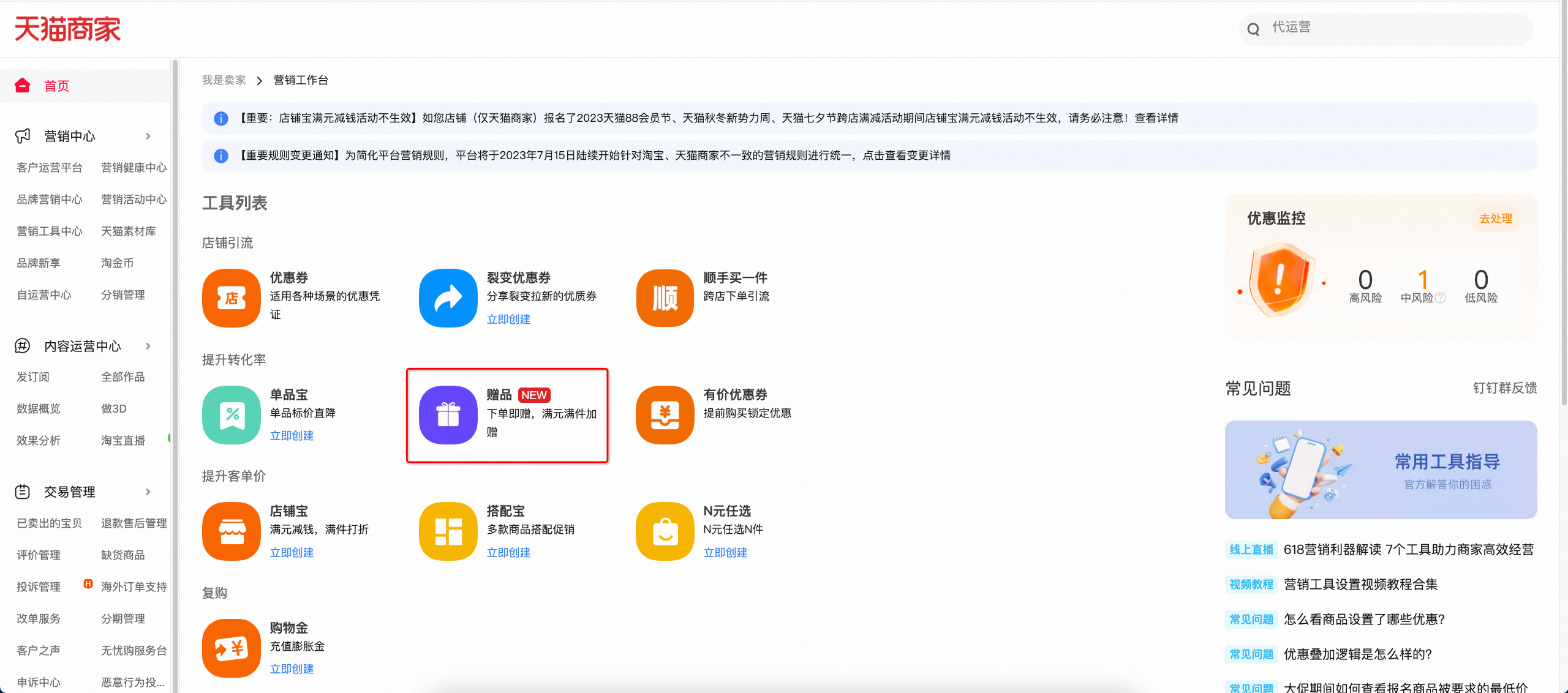Image resolution: width=1568 pixels, height=693 pixels.
Task: Open 怎么看商品设置了哪些优惠 FAQ
Action: pos(1364,620)
